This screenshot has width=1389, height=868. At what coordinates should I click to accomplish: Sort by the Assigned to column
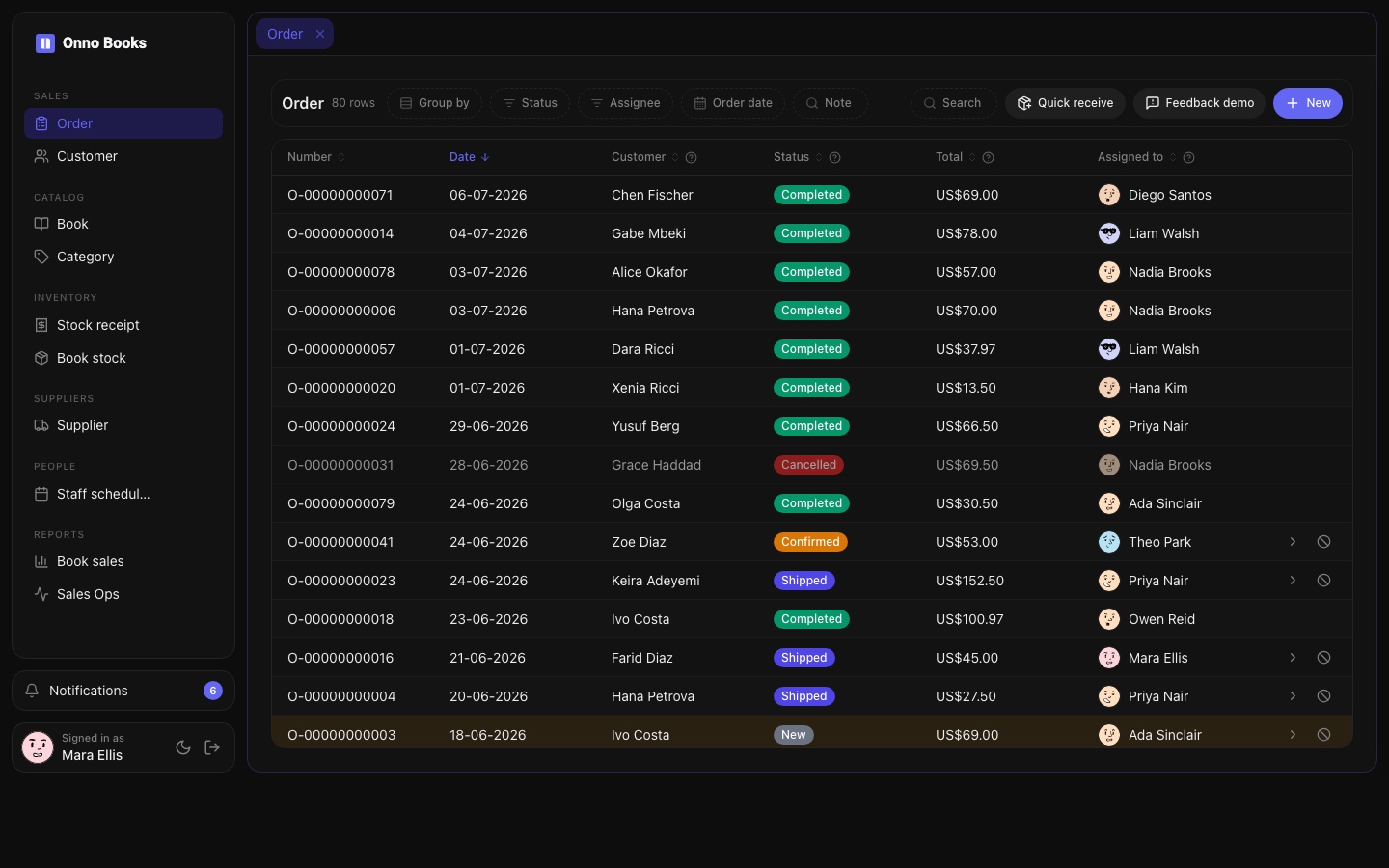pyautogui.click(x=1137, y=157)
